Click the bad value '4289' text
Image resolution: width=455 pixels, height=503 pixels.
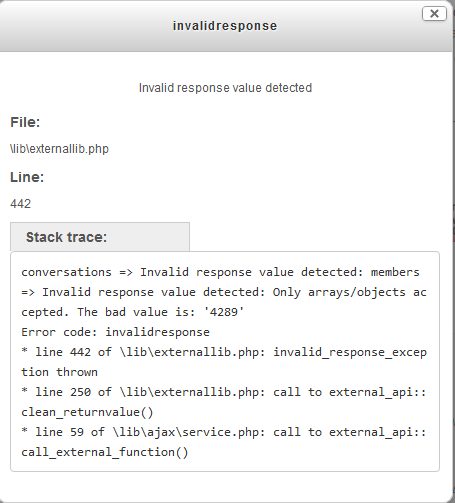click(x=224, y=312)
